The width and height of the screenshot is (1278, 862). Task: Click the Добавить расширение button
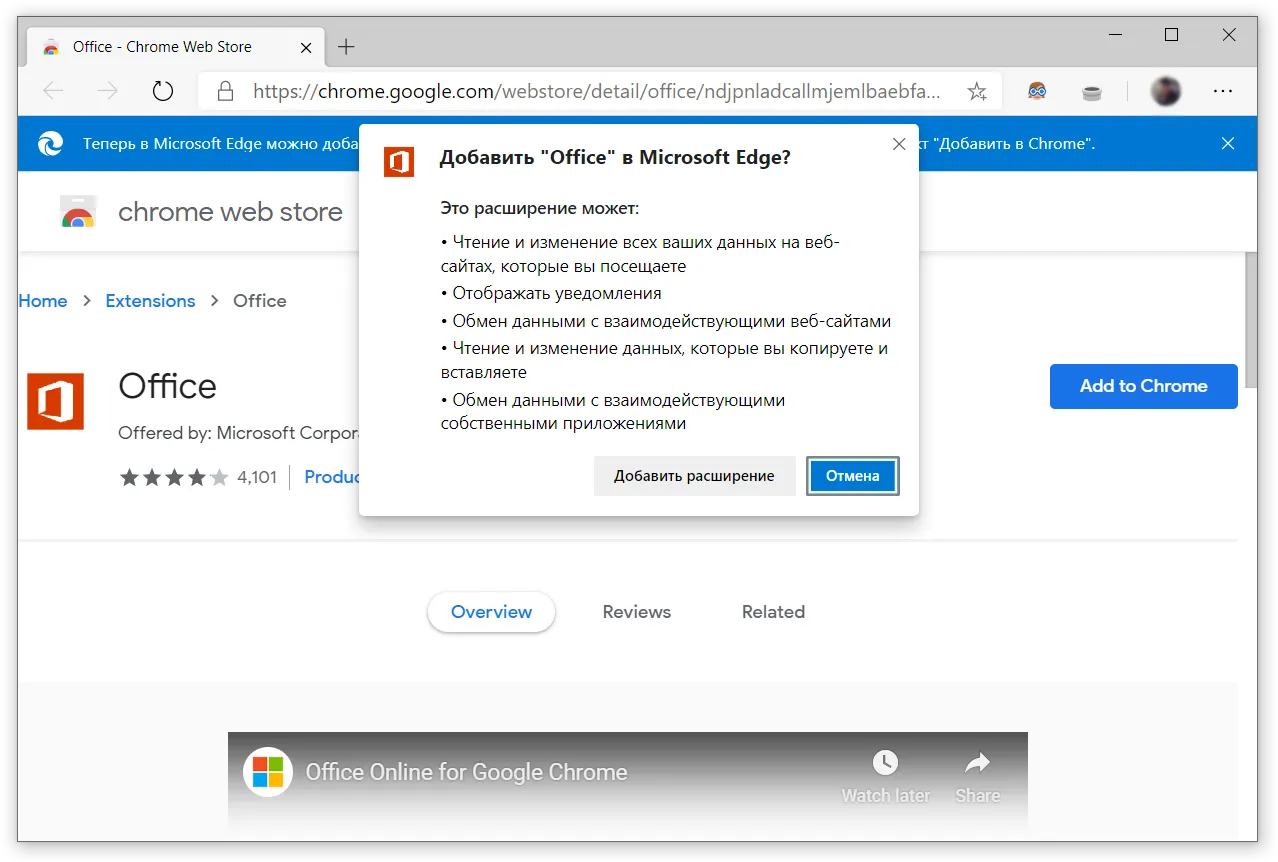(694, 476)
